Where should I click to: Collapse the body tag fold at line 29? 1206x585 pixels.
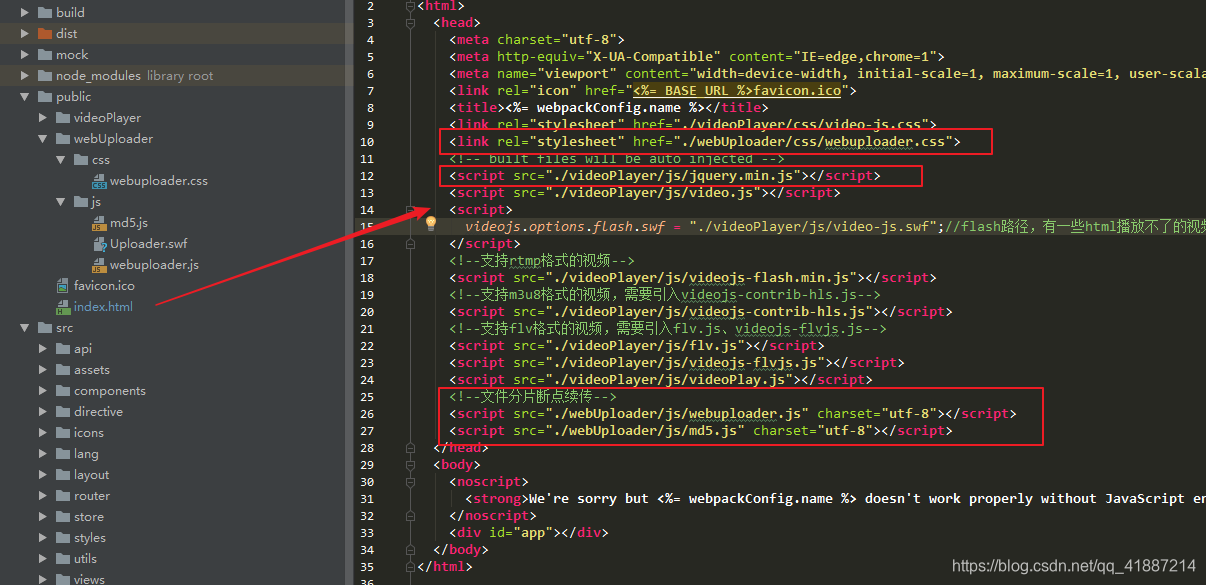(x=410, y=464)
